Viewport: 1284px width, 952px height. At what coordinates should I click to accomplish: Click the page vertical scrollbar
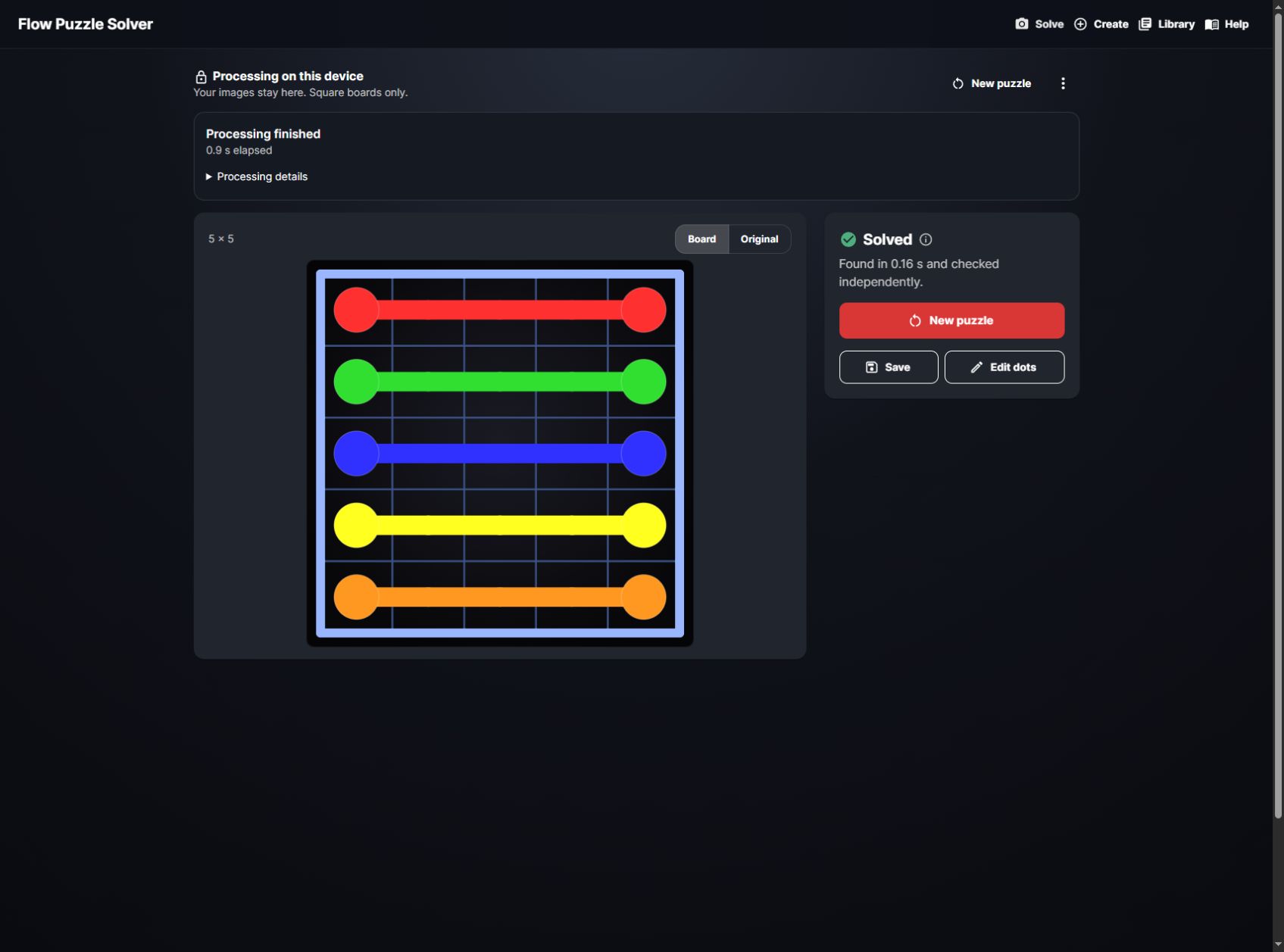1278,415
